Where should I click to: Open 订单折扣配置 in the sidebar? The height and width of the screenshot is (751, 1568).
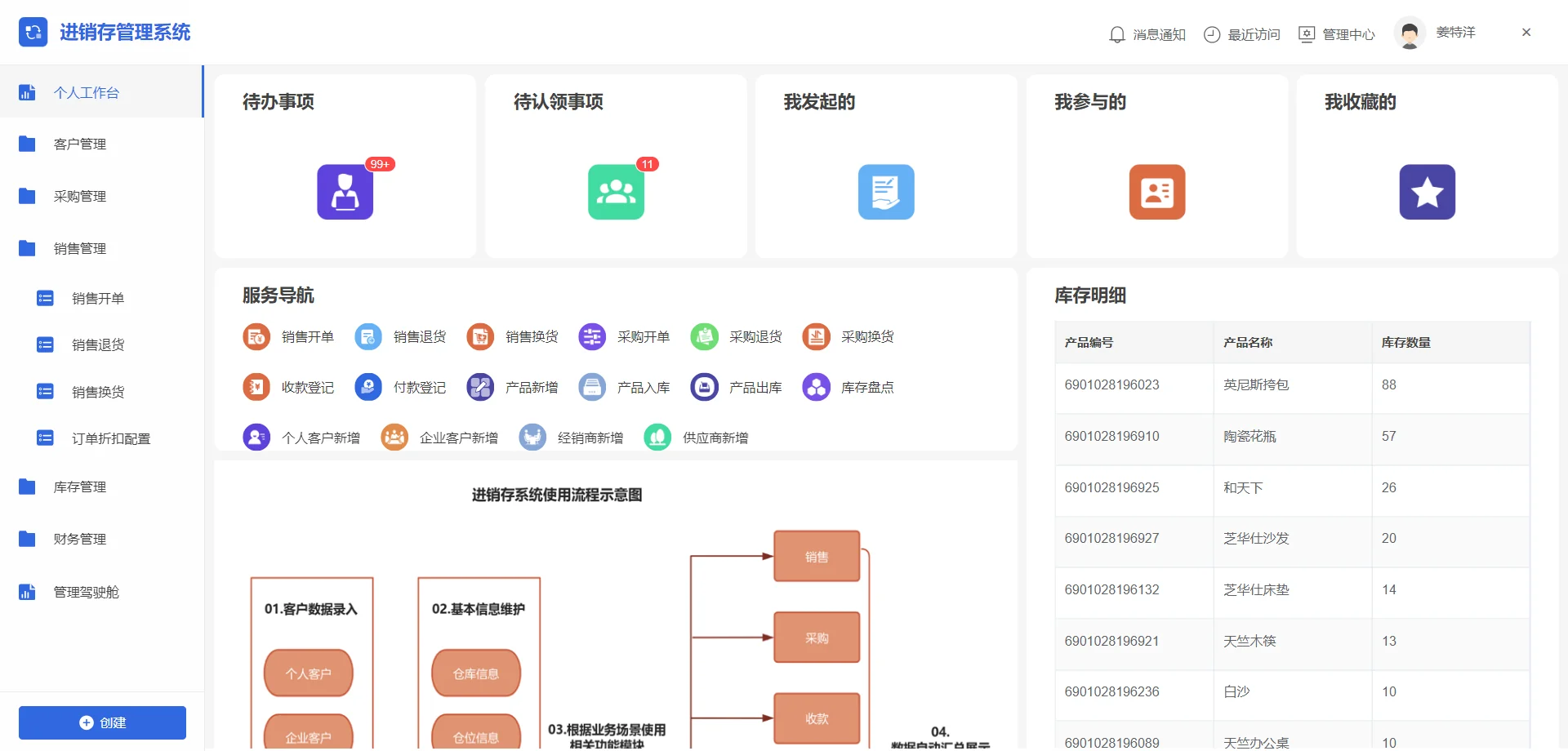click(x=101, y=439)
